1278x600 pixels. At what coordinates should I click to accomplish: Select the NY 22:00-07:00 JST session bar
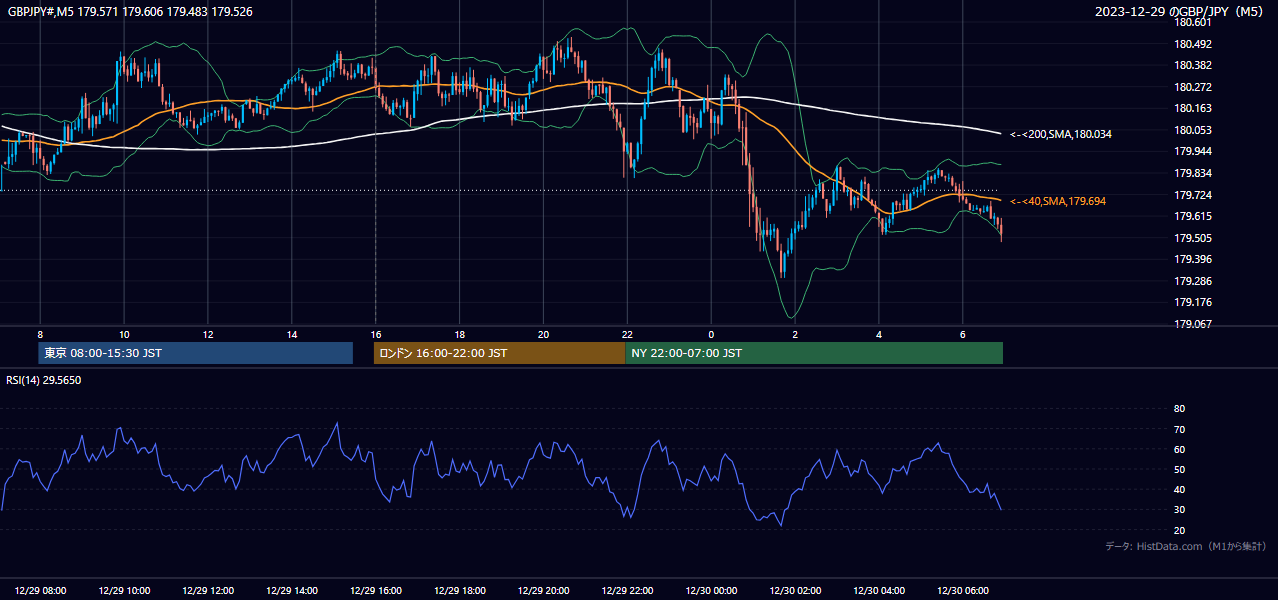point(814,353)
